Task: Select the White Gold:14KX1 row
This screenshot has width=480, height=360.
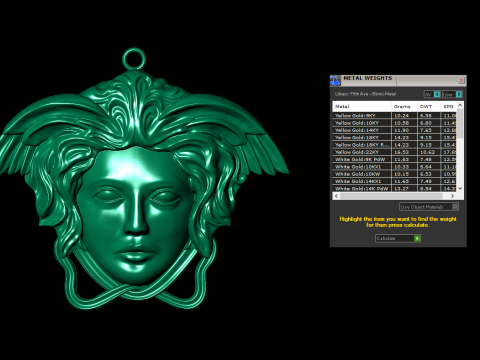Action: 395,181
